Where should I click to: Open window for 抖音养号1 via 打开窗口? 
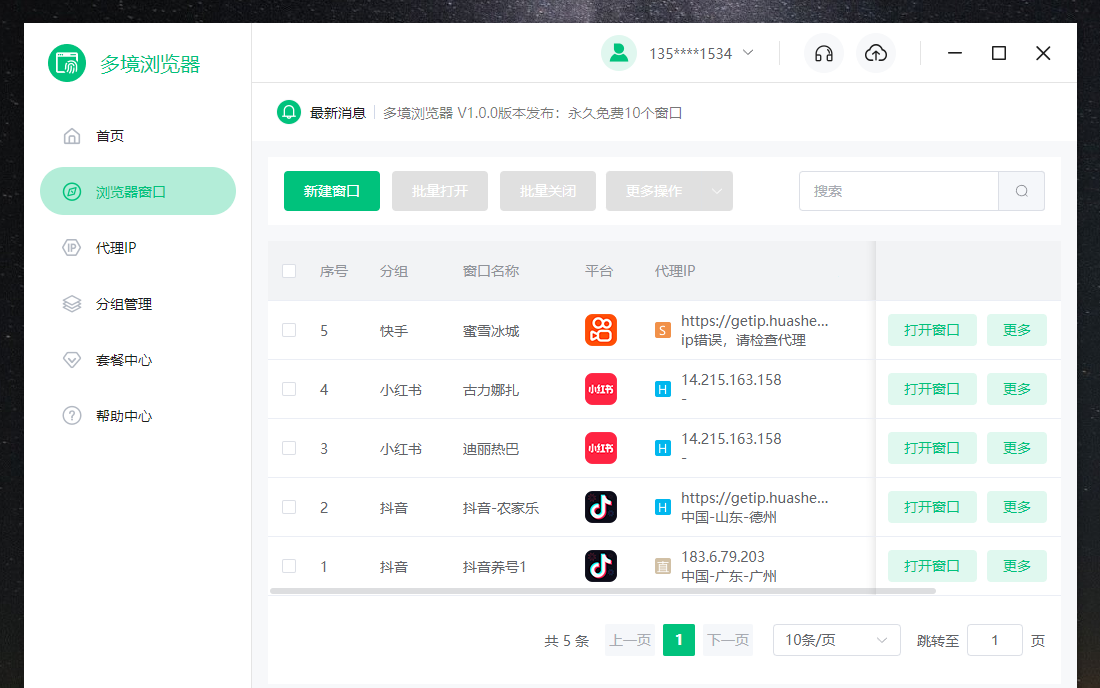pos(932,565)
